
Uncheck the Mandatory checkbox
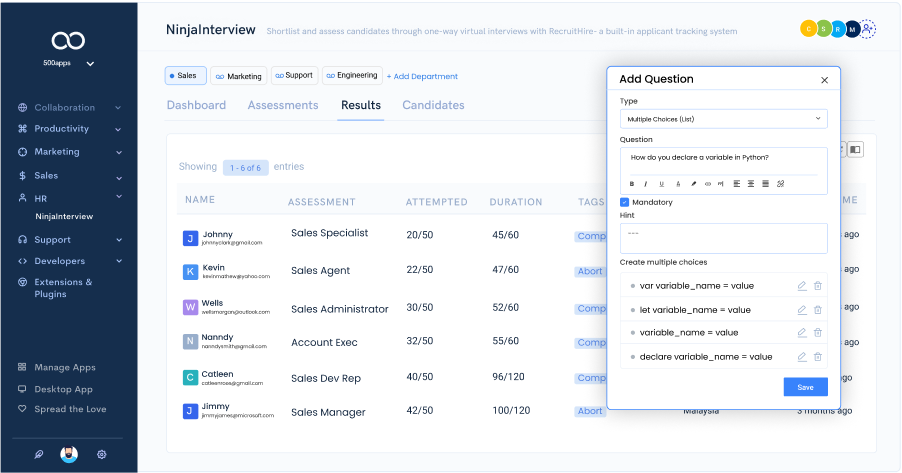click(x=625, y=203)
